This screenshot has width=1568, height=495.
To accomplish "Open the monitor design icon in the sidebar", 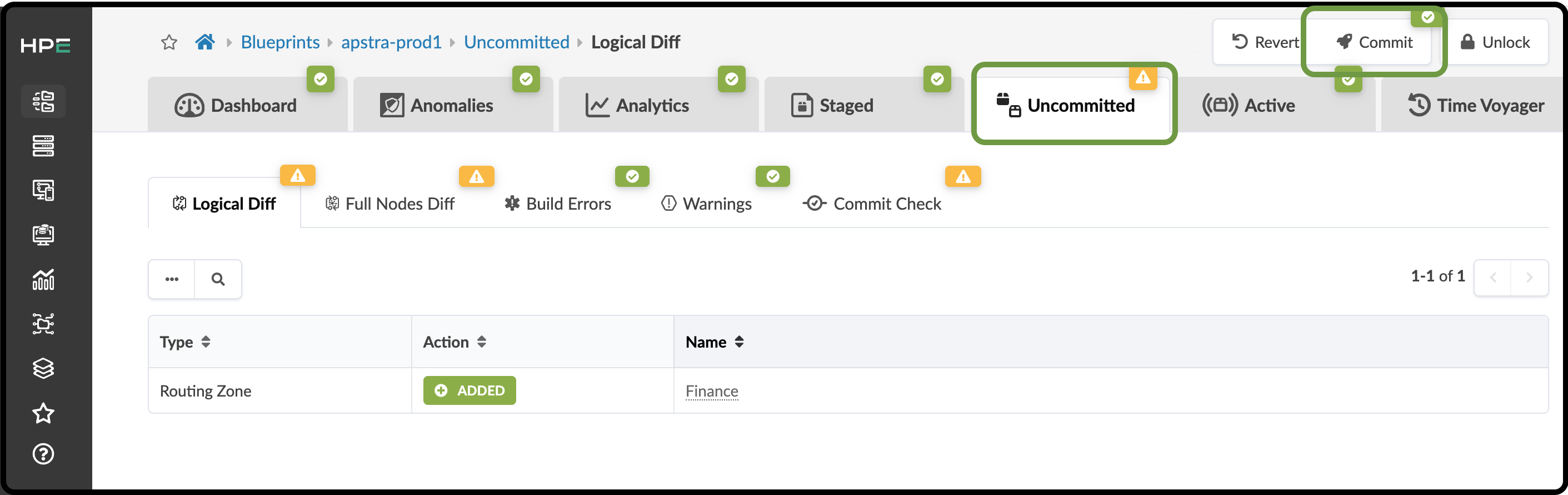I will 43,235.
